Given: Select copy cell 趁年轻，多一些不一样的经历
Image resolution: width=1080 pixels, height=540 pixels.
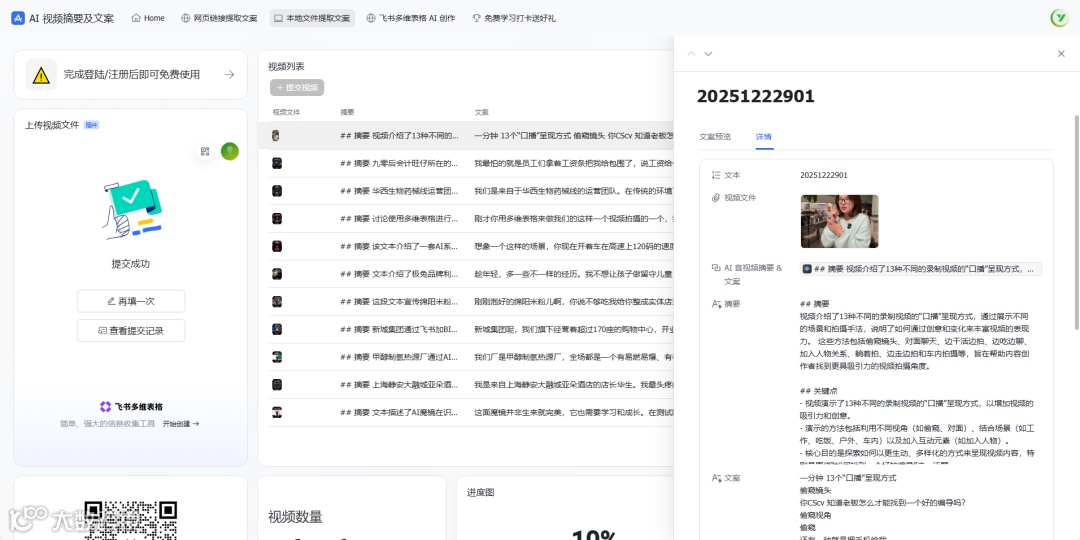Looking at the screenshot, I should (x=572, y=273).
